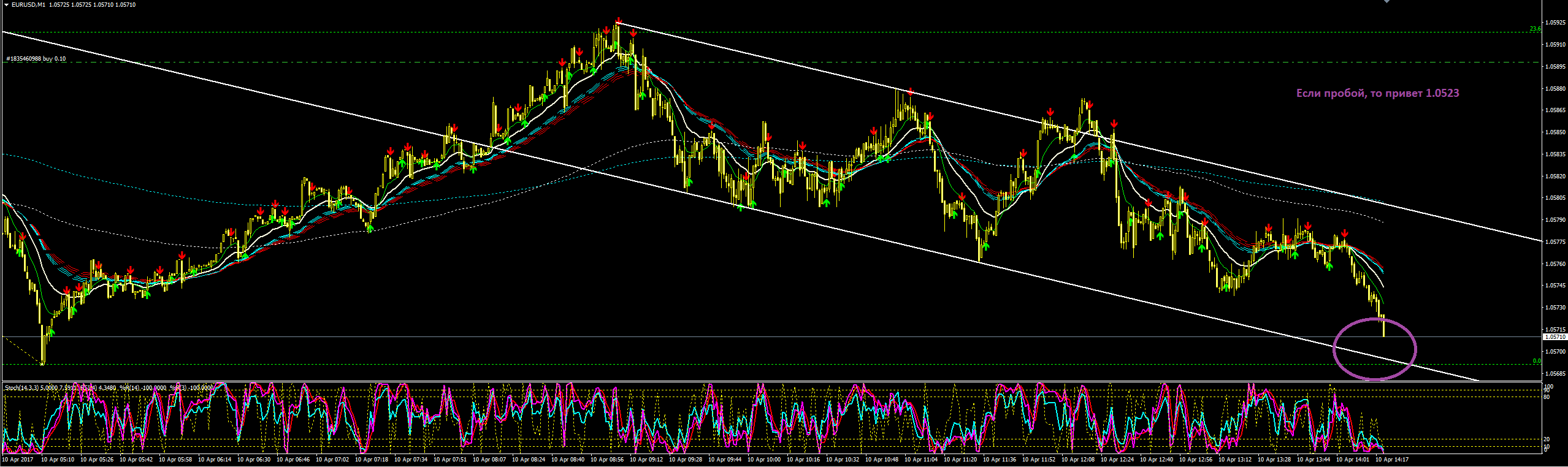Click time axis label '10 Apr 07:18'
Screen dimensions: 1568x467
click(x=372, y=459)
